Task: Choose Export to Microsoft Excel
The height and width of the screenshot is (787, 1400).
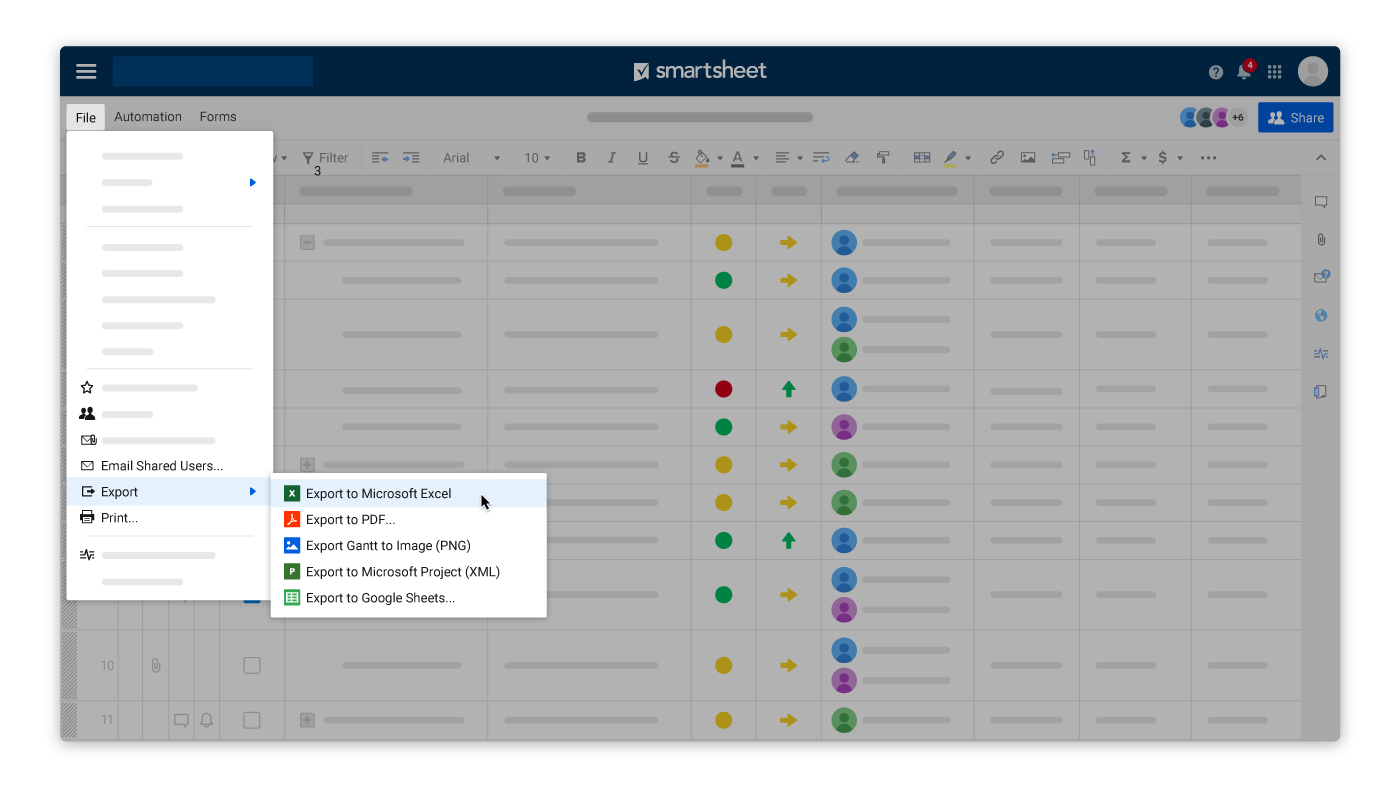Action: point(409,493)
